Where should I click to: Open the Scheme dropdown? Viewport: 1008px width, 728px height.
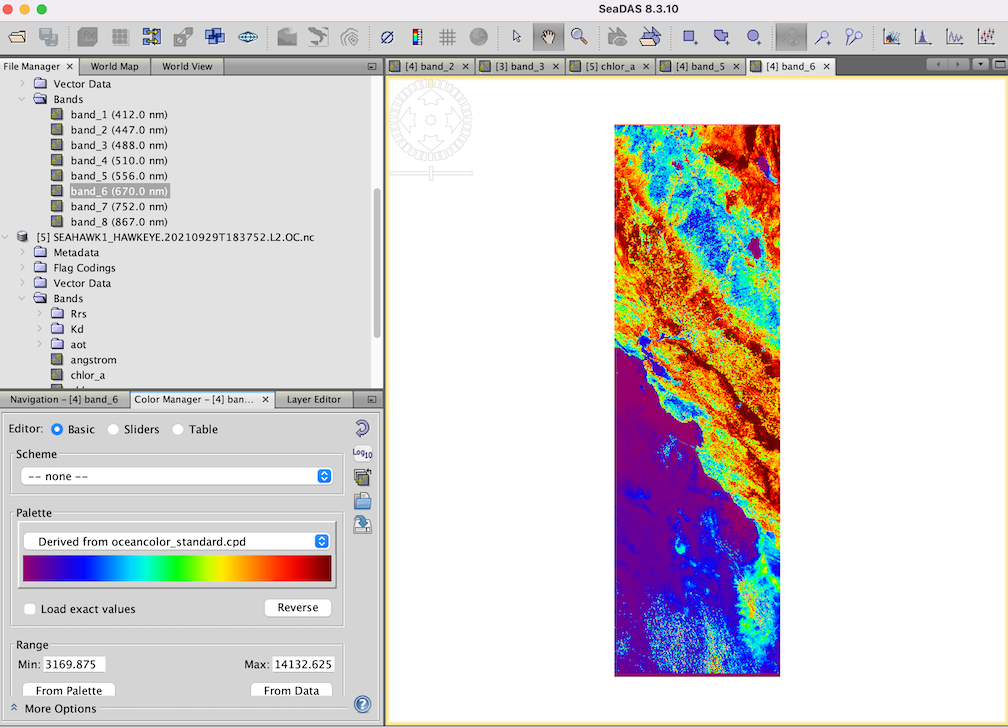point(177,476)
